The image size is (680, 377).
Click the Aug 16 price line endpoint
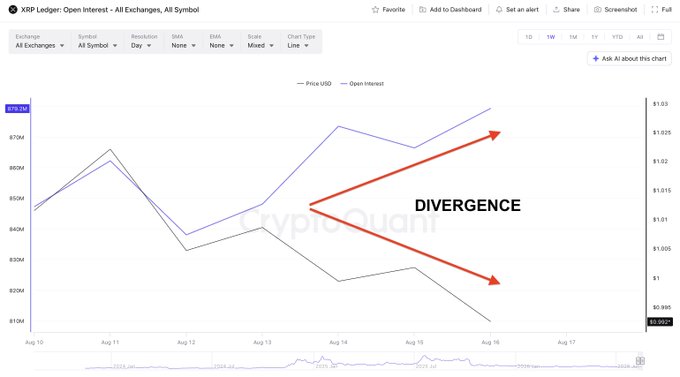pyautogui.click(x=490, y=321)
